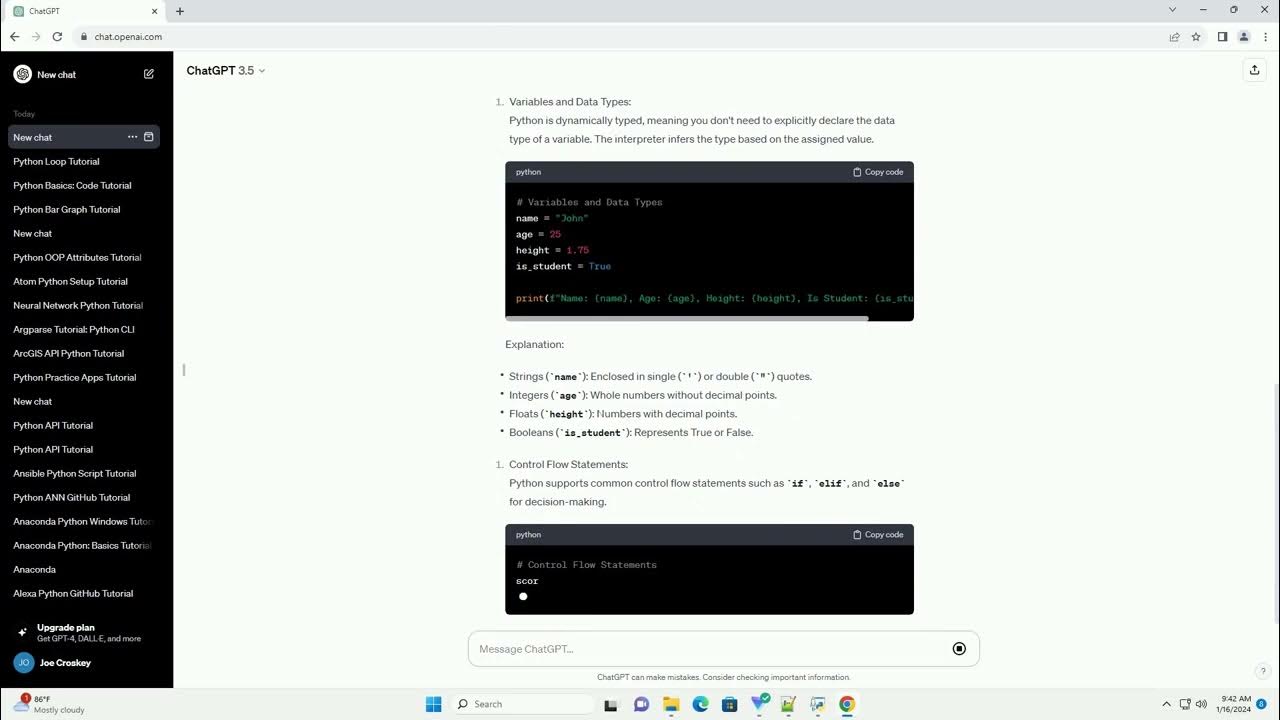Open the clock and date at 9:42 AM
This screenshot has width=1280, height=720.
pos(1234,704)
